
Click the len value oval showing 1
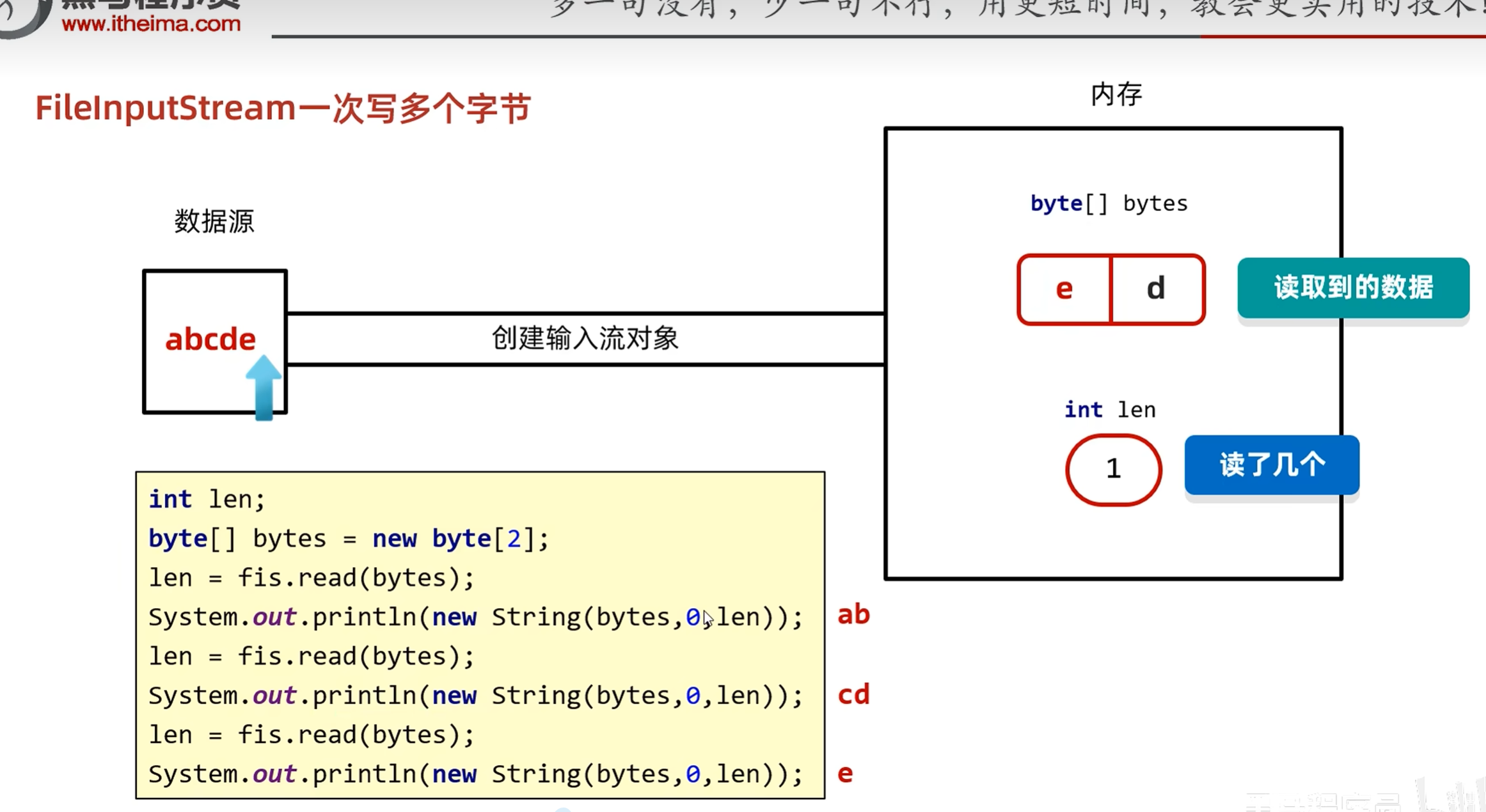point(1113,469)
